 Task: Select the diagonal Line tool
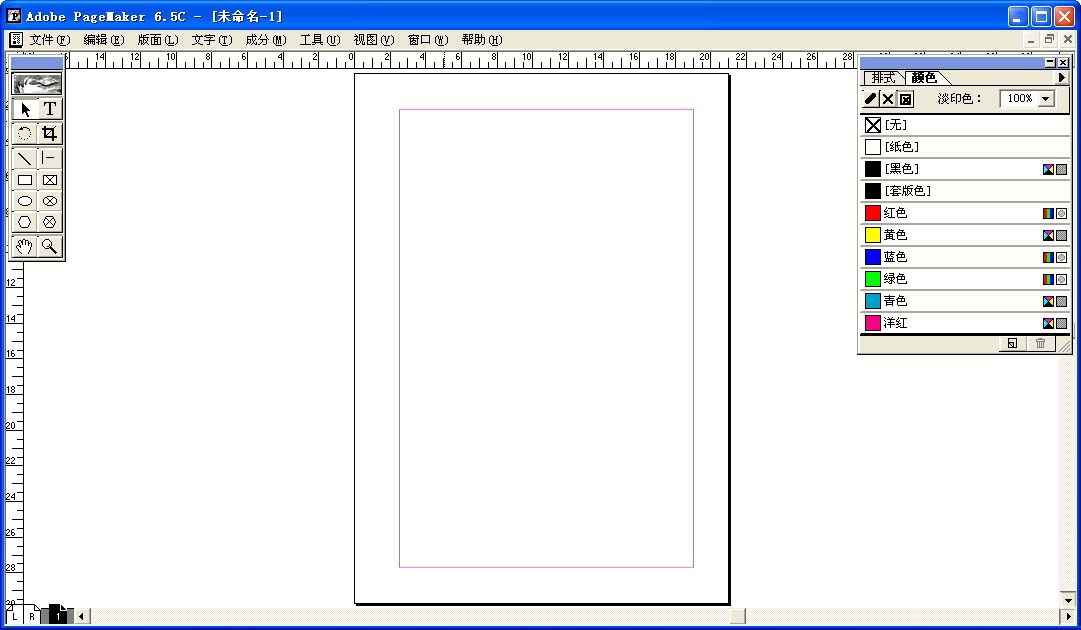coord(25,158)
